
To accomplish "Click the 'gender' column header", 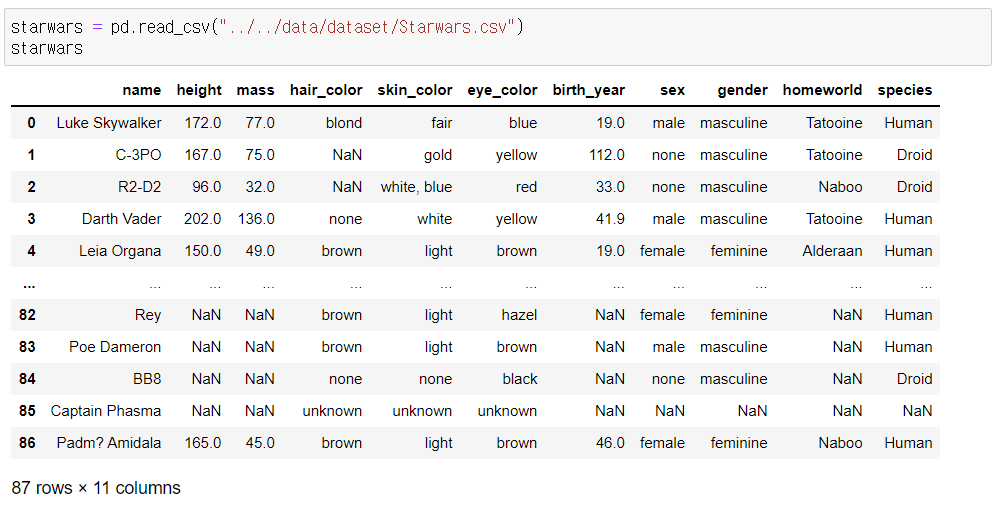I will (742, 90).
